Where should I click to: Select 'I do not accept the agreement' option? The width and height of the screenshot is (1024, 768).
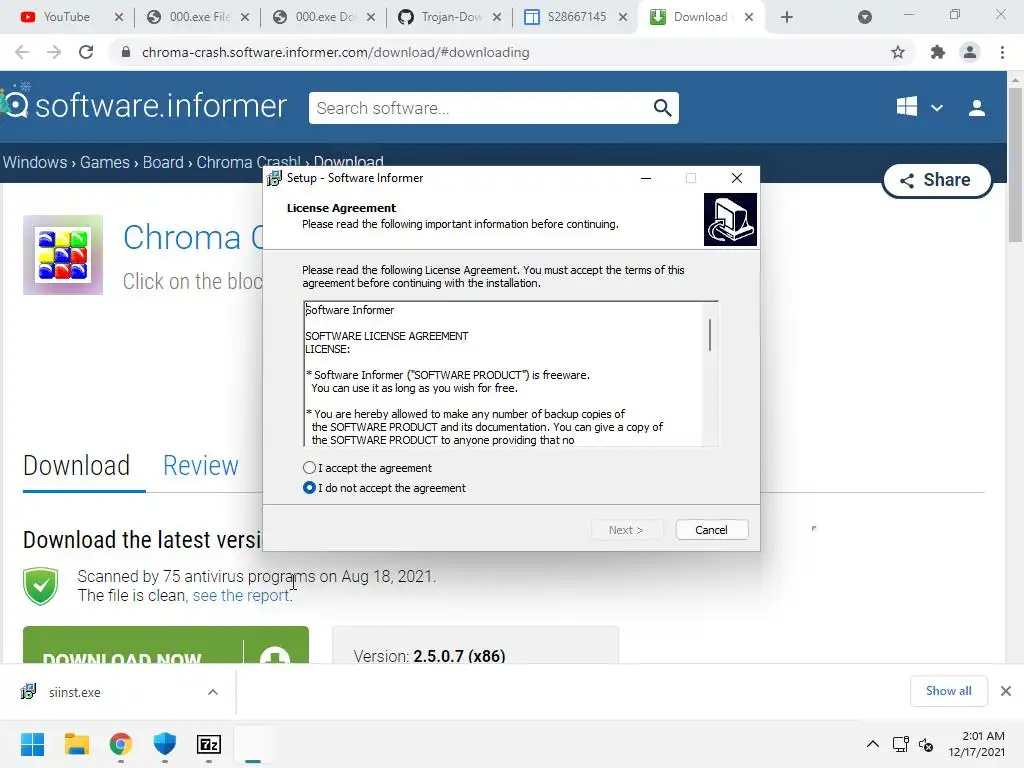pos(310,488)
